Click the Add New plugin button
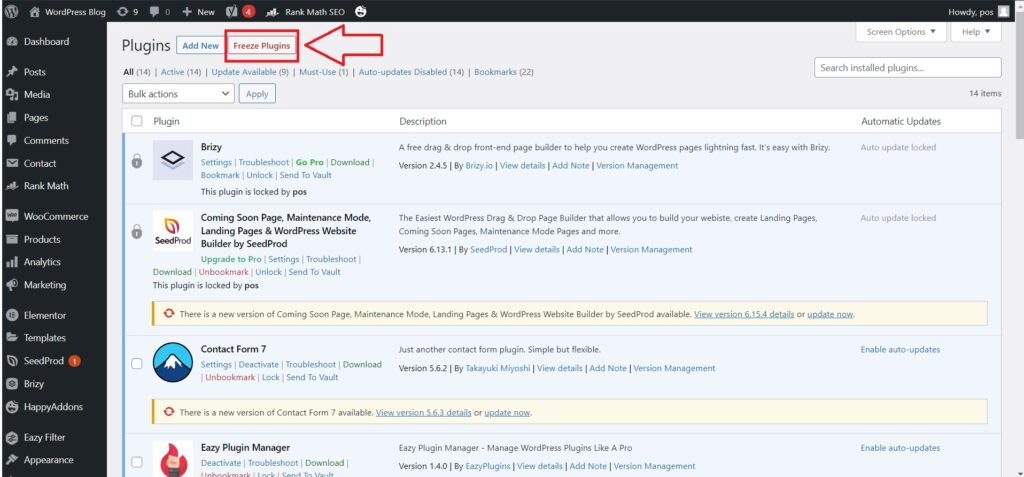 pos(200,46)
